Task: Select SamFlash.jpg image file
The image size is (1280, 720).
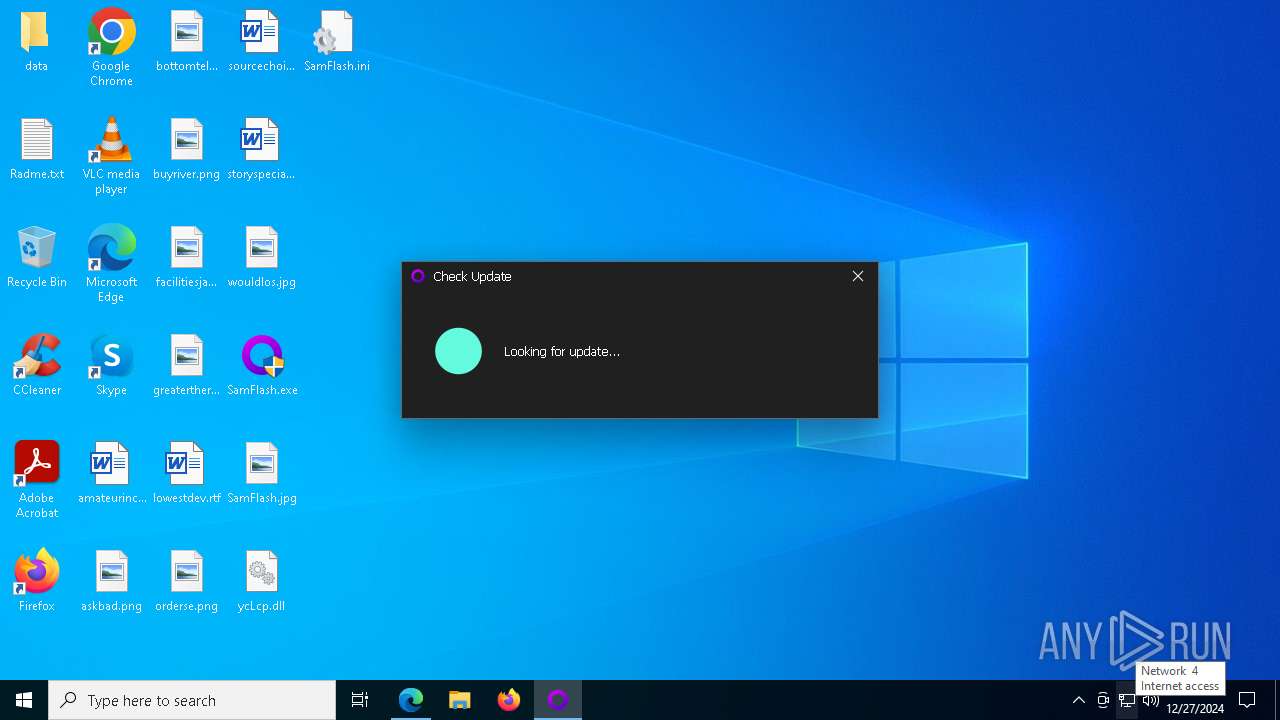Action: pyautogui.click(x=262, y=473)
